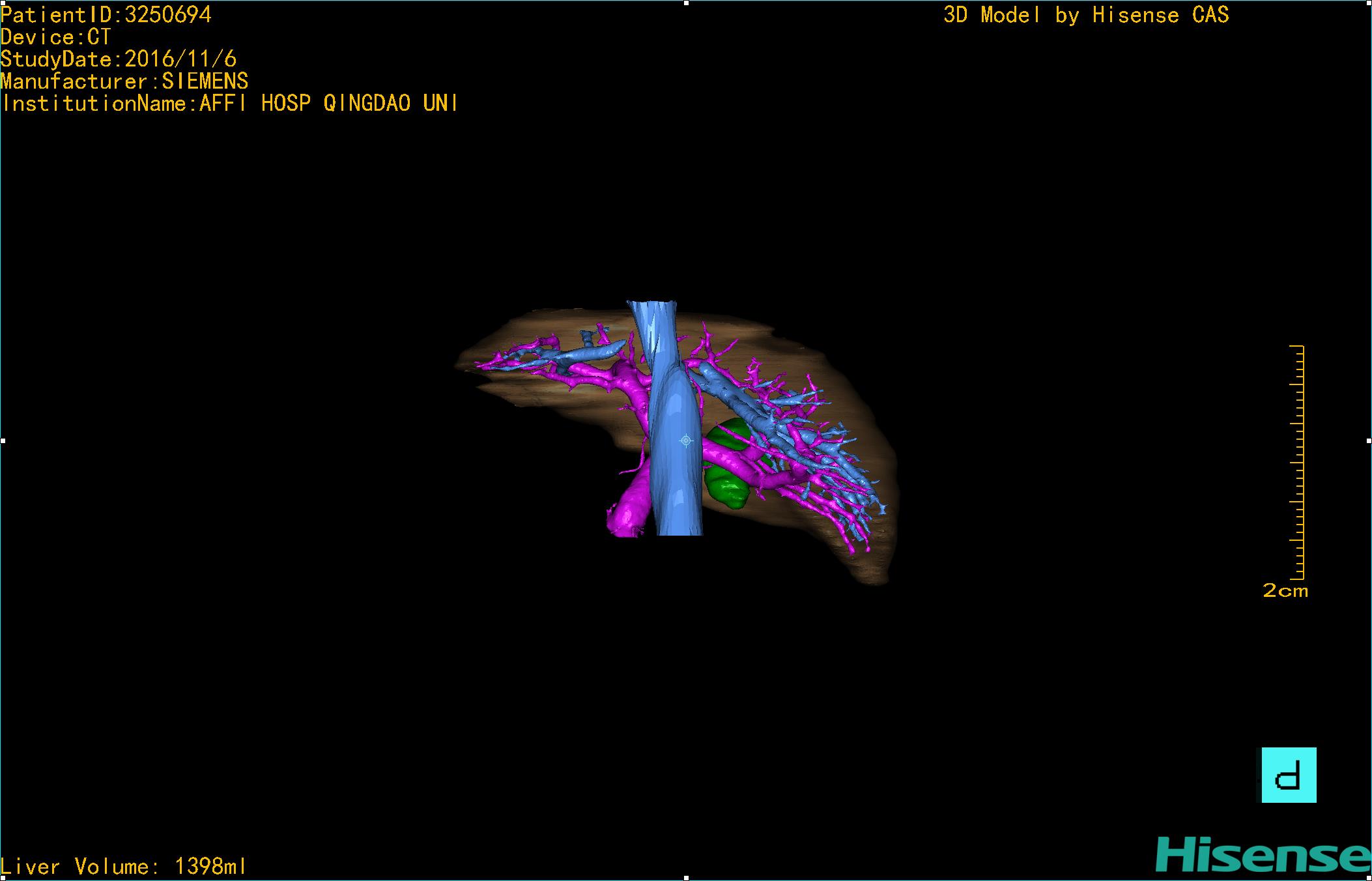Click the crosshair marker at the model center
Image resolution: width=1372 pixels, height=881 pixels.
coord(685,441)
